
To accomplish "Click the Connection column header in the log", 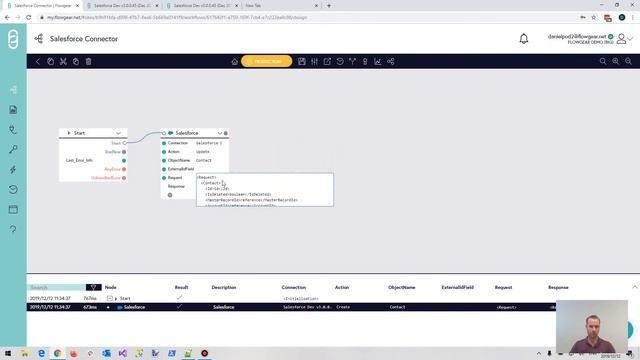I will tap(293, 287).
